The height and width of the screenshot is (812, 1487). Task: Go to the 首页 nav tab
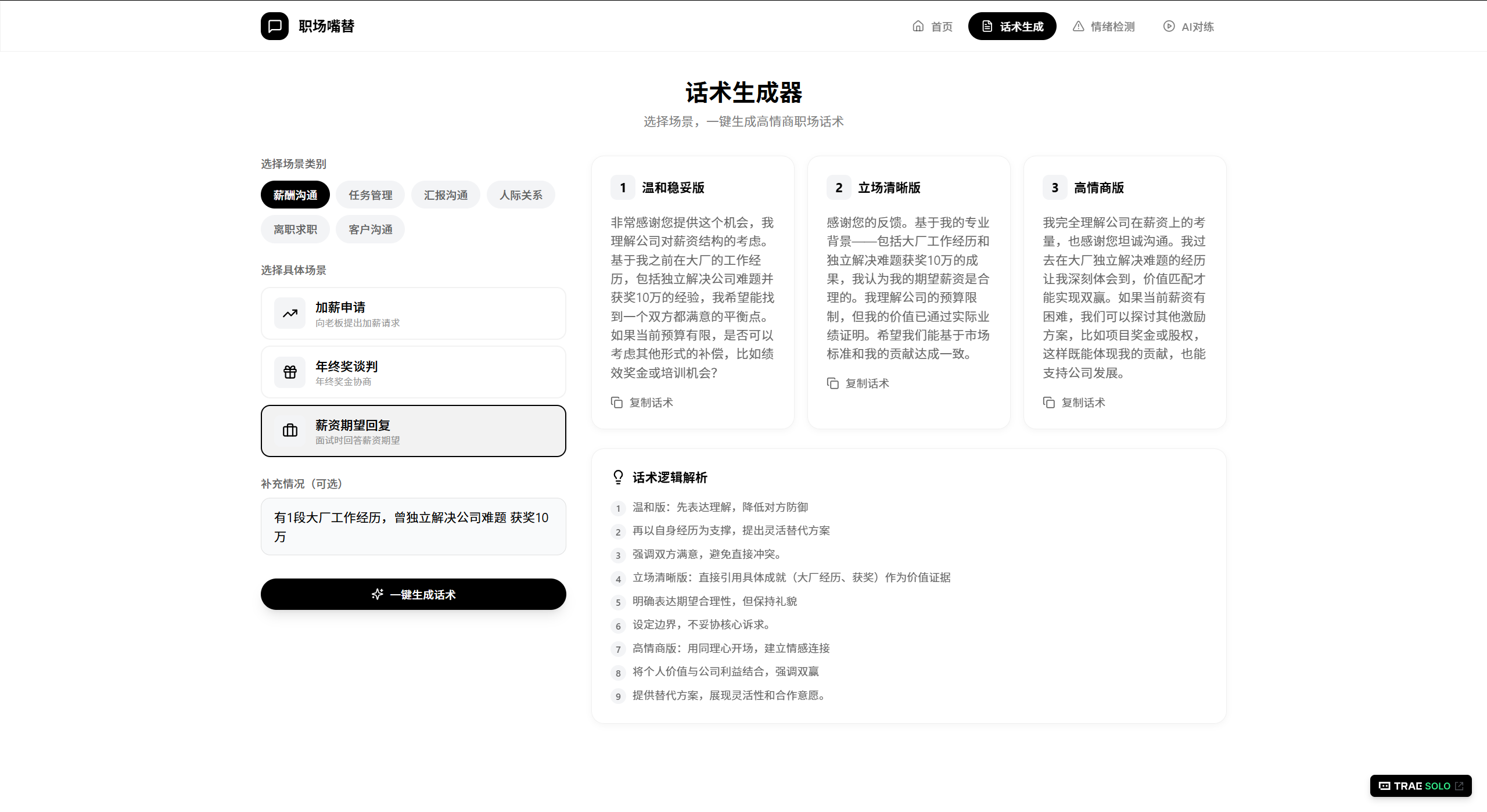(x=932, y=27)
